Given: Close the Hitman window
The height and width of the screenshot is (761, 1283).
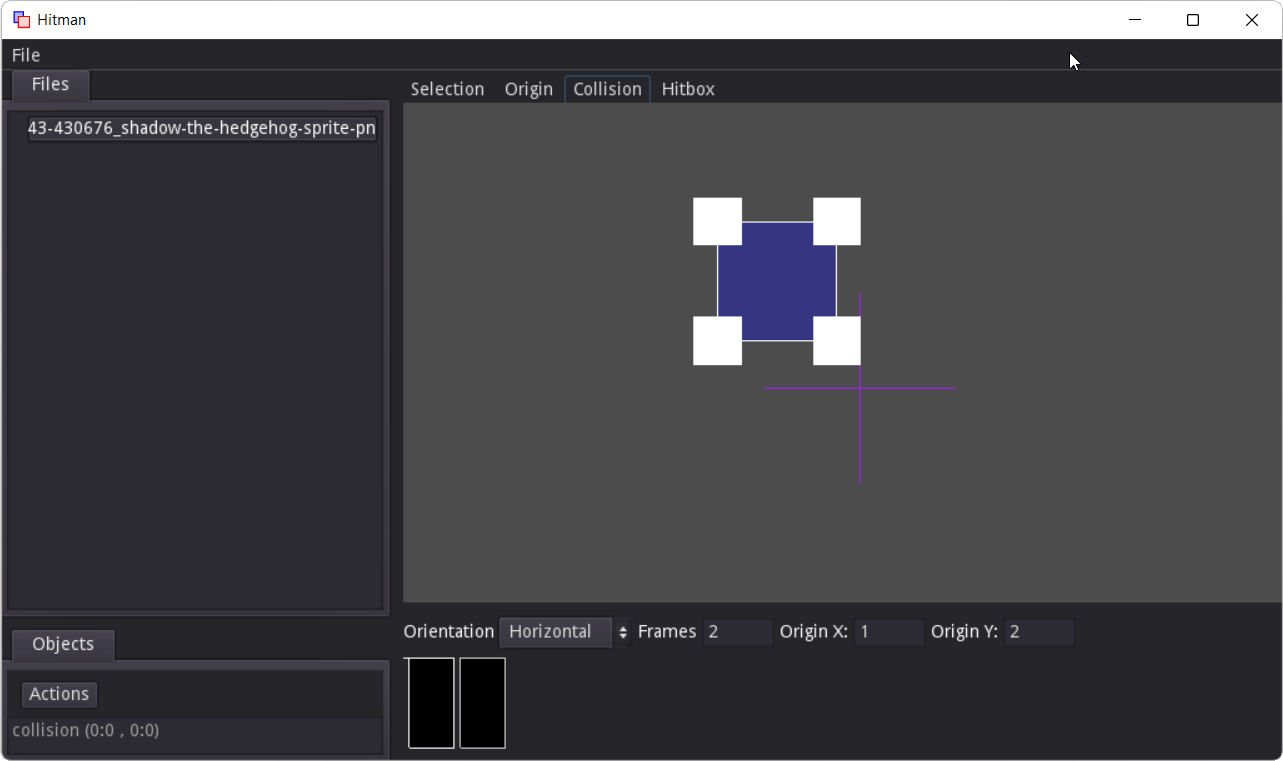Looking at the screenshot, I should (1252, 20).
